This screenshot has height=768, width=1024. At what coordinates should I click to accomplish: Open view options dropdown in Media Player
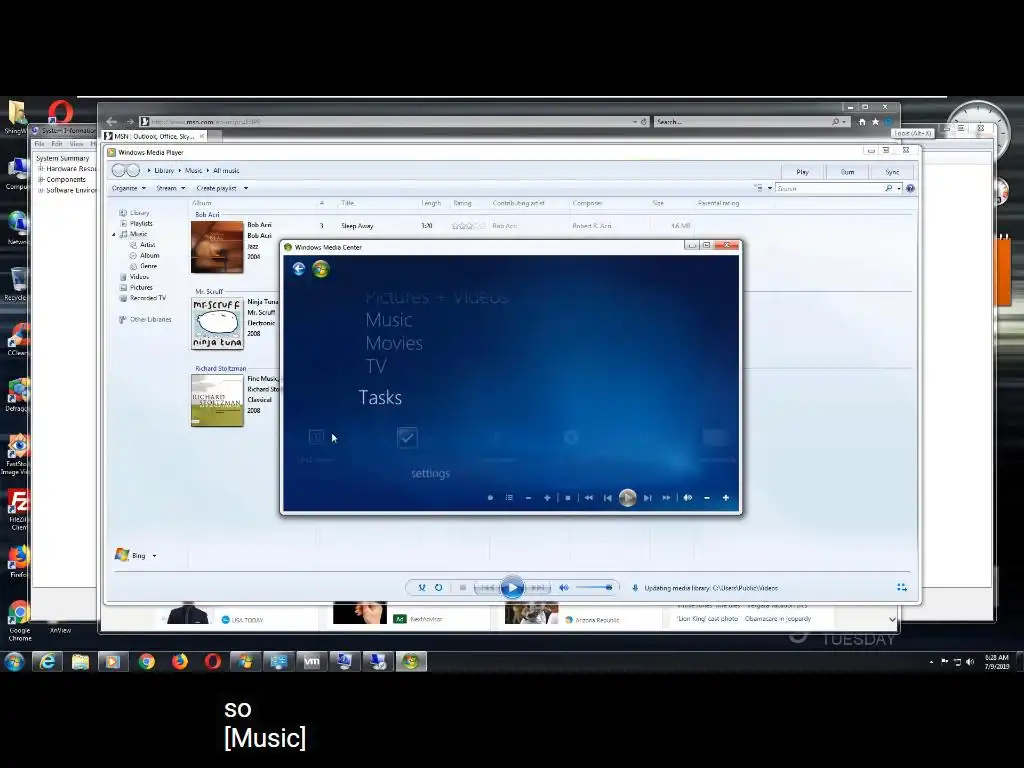tap(770, 188)
